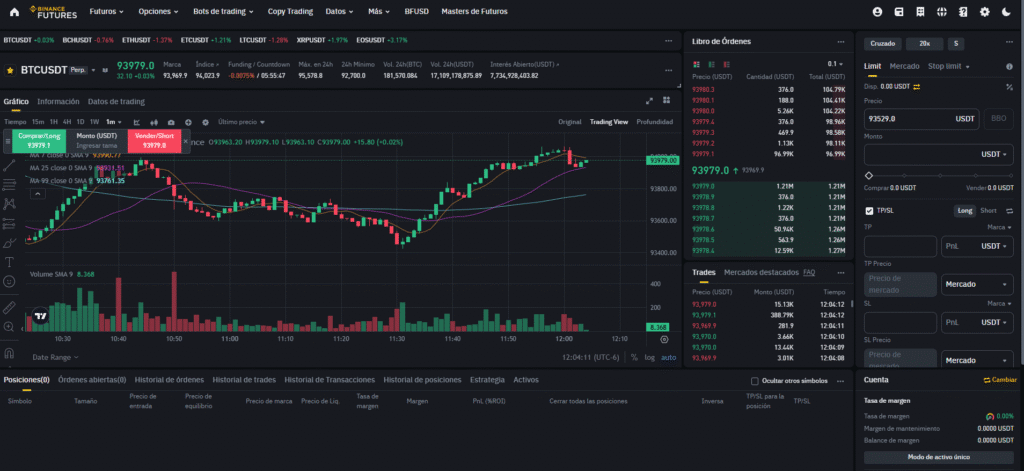This screenshot has width=1024, height=471.
Task: Select the zoom-in tool
Action: tap(9, 327)
